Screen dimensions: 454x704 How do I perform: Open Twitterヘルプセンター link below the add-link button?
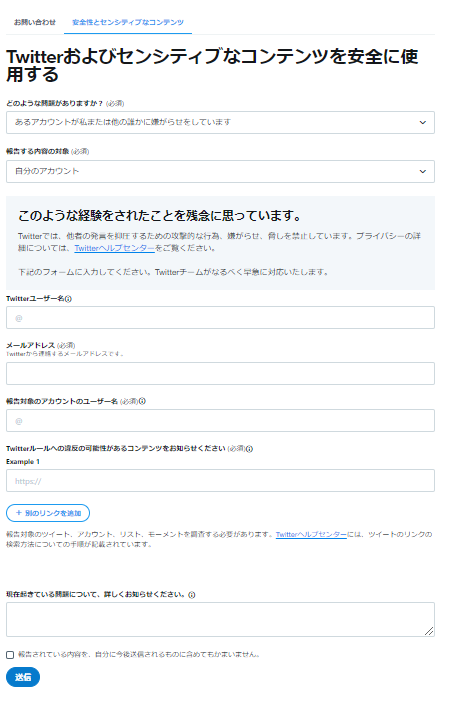coord(311,534)
